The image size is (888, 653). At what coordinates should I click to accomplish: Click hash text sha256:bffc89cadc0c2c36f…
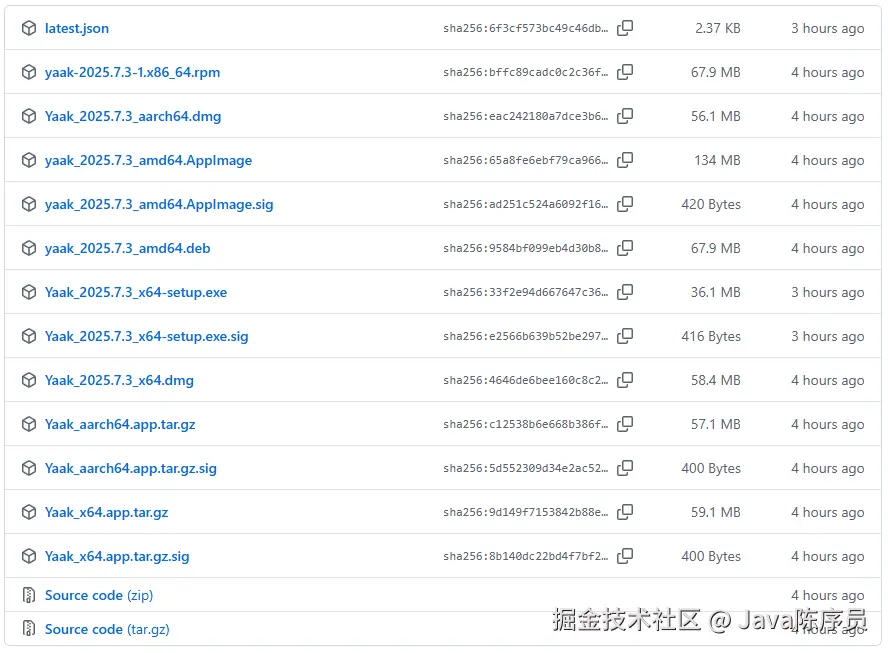(526, 72)
